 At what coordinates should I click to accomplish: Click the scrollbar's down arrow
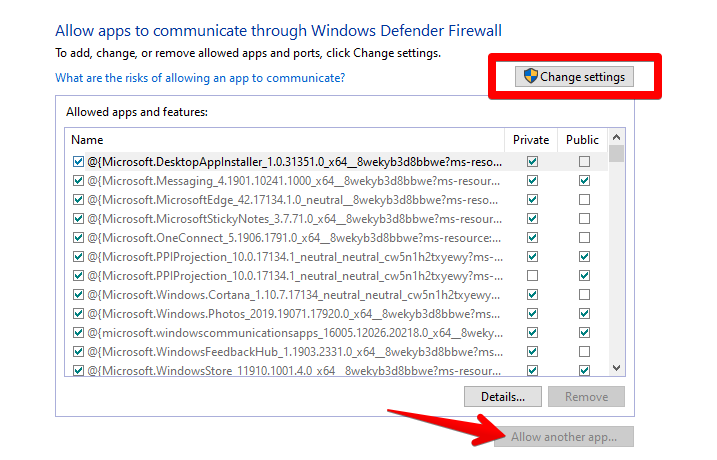pos(616,368)
